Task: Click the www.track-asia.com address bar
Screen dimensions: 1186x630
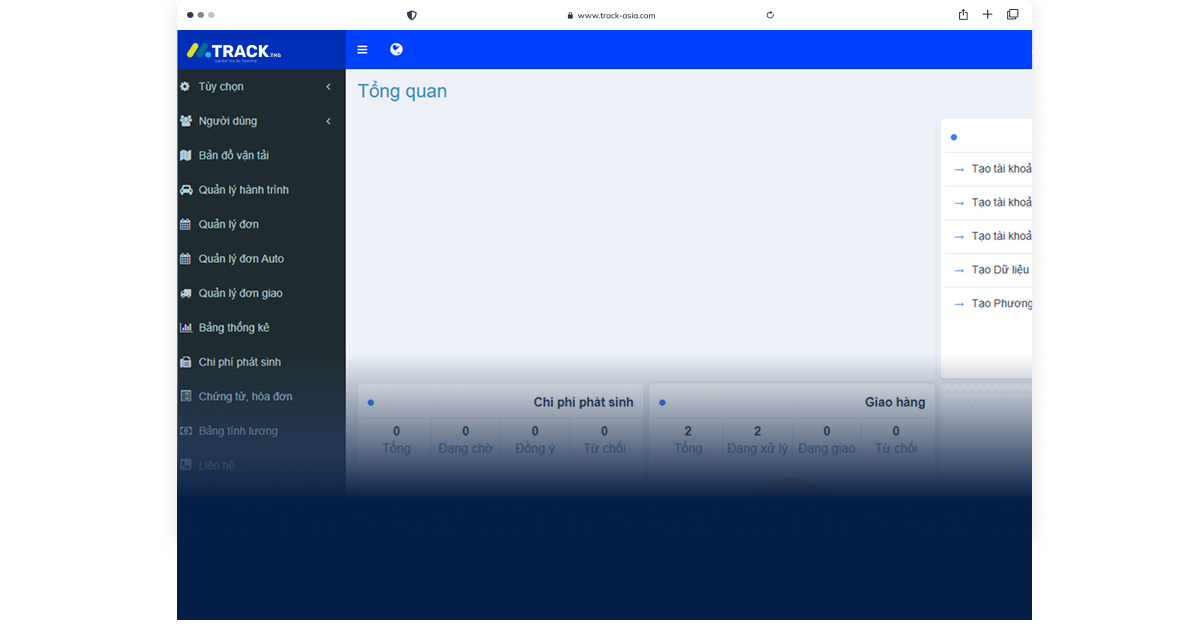Action: click(615, 15)
